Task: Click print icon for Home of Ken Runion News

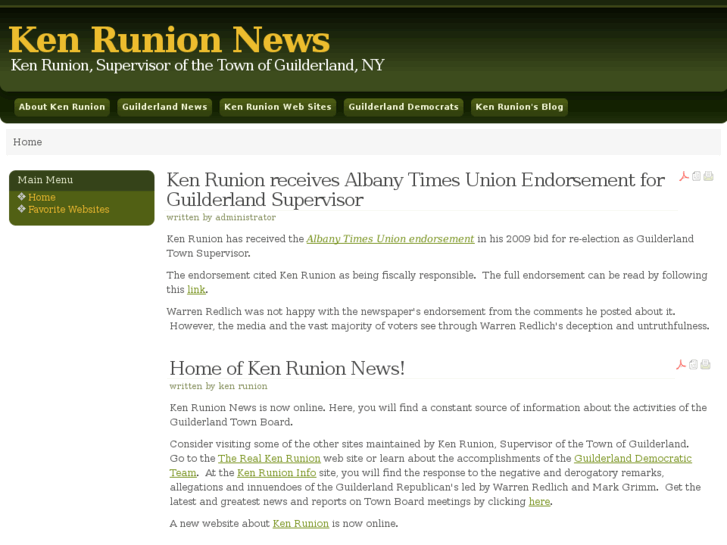Action: 705,365
